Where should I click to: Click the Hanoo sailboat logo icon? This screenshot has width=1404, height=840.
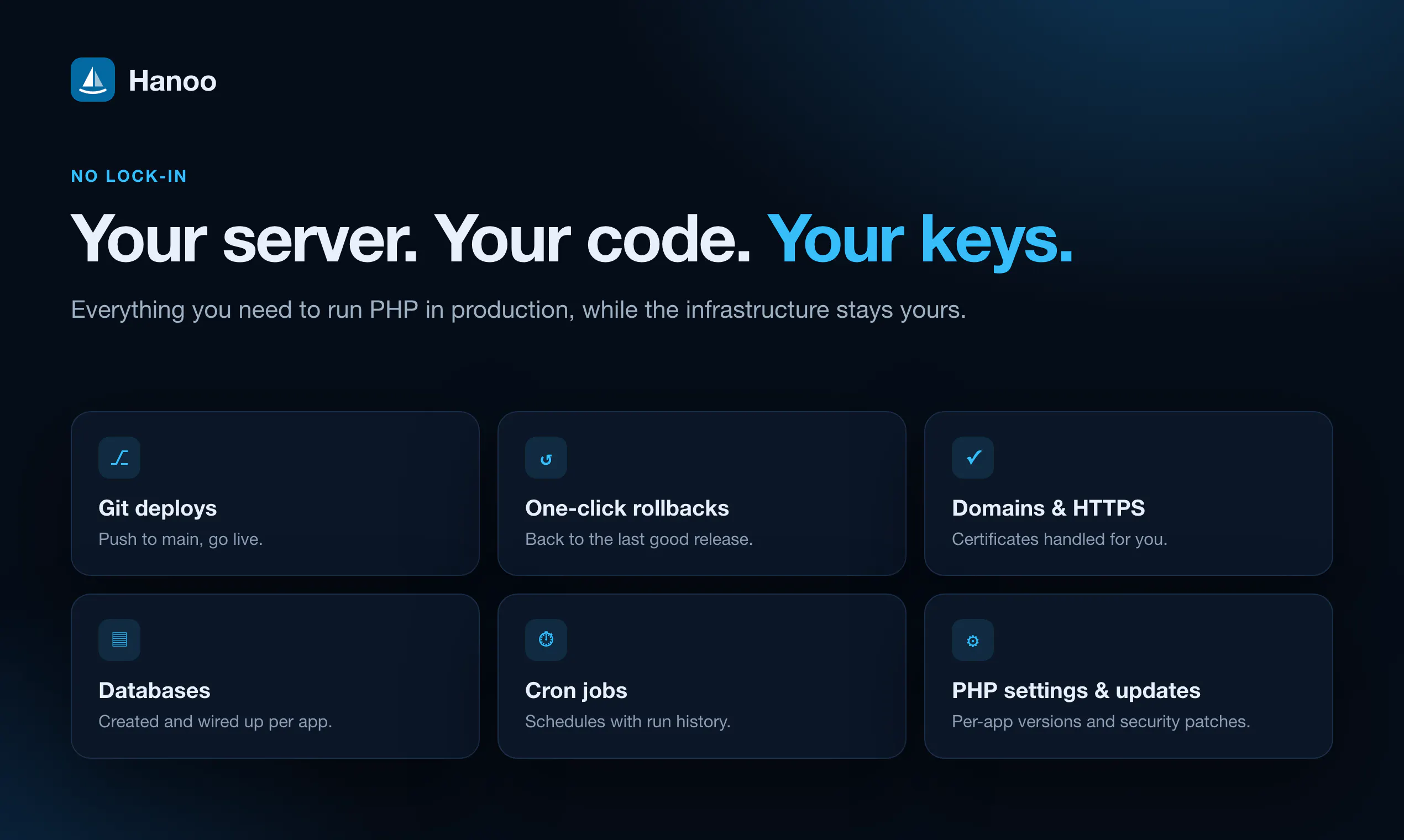pos(93,80)
